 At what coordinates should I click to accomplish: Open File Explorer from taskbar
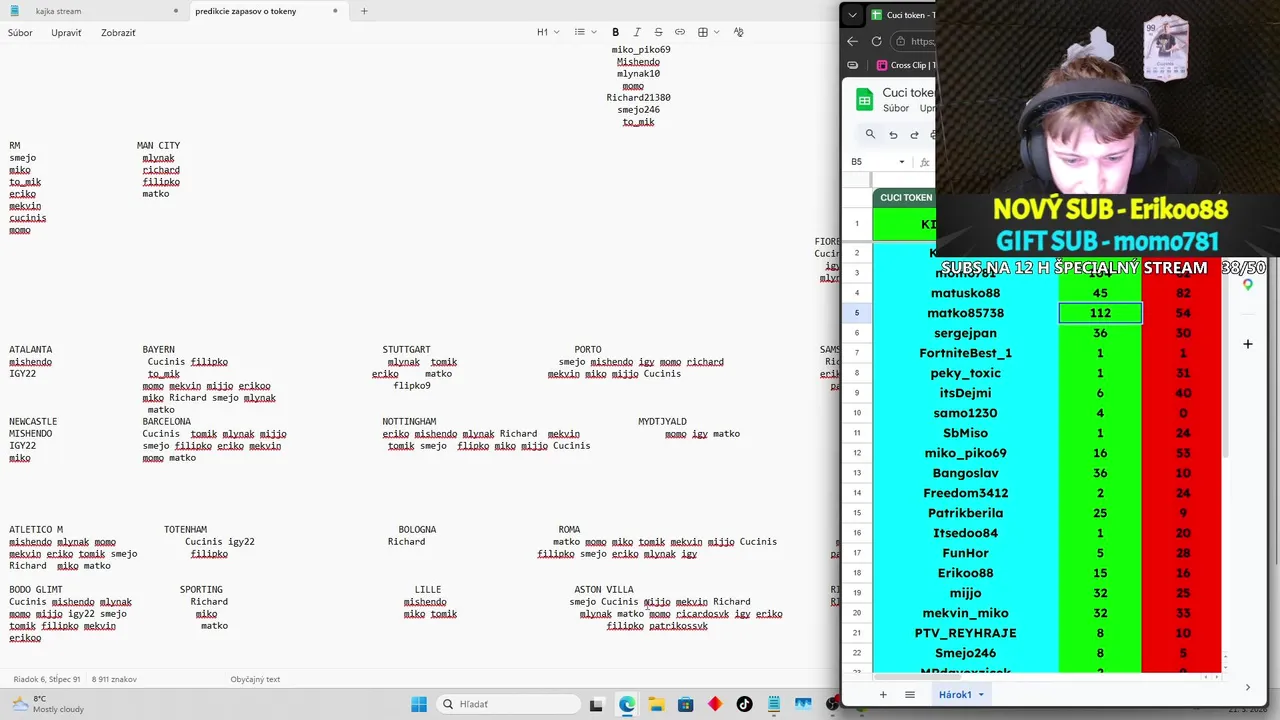[x=656, y=704]
